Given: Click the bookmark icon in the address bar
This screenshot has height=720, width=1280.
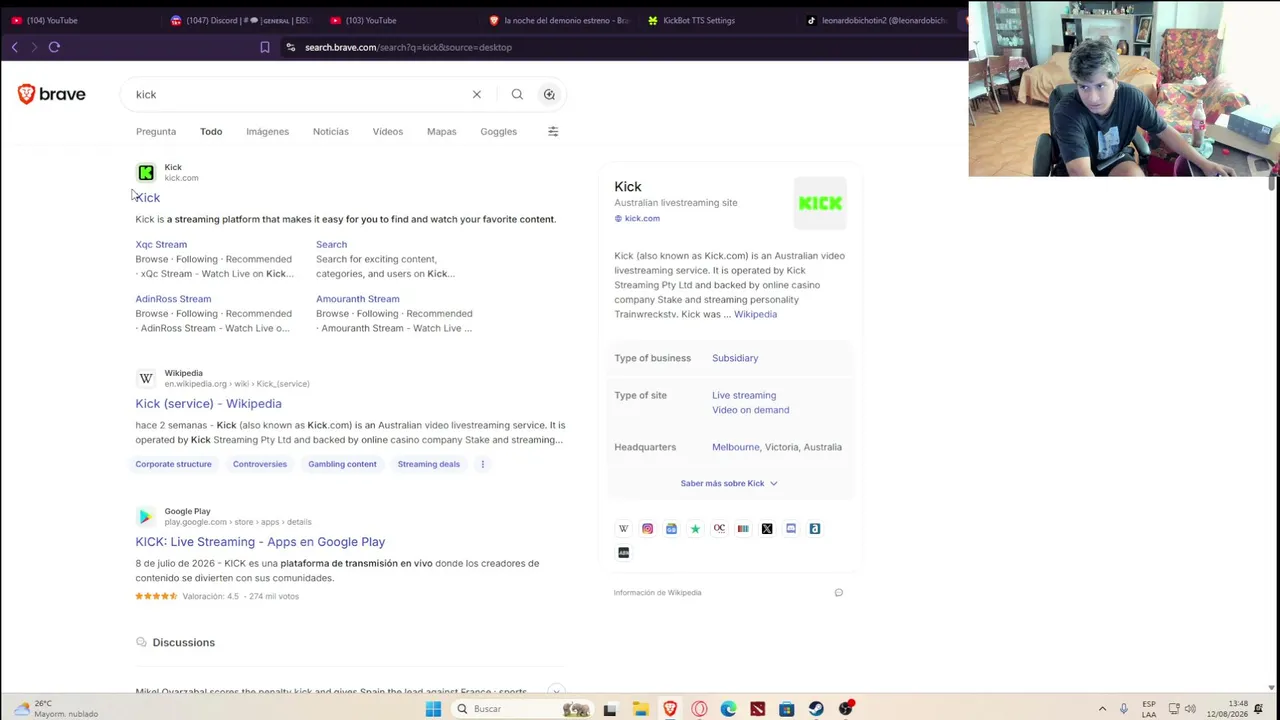Looking at the screenshot, I should [265, 47].
